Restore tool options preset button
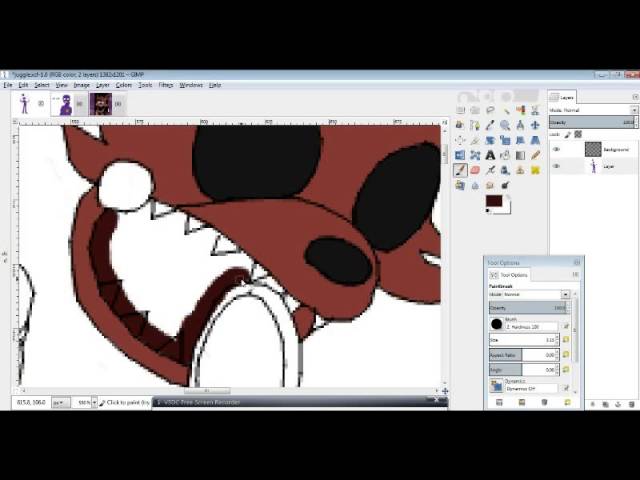640x480 pixels. (522, 402)
